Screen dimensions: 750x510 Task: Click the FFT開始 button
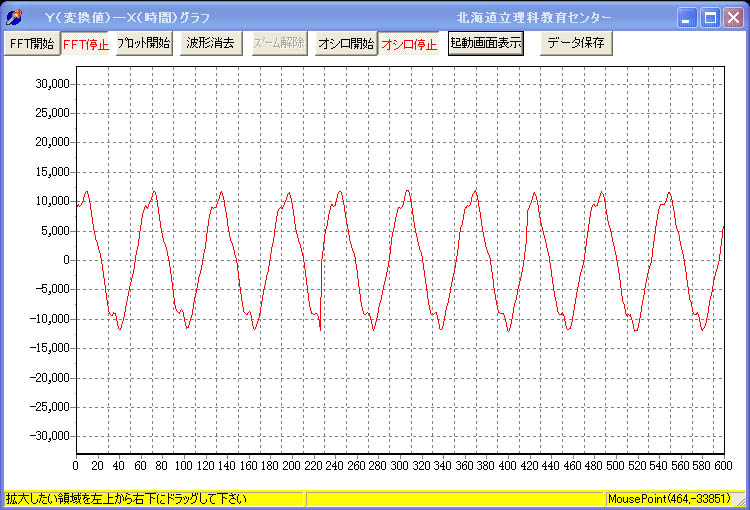[32, 44]
